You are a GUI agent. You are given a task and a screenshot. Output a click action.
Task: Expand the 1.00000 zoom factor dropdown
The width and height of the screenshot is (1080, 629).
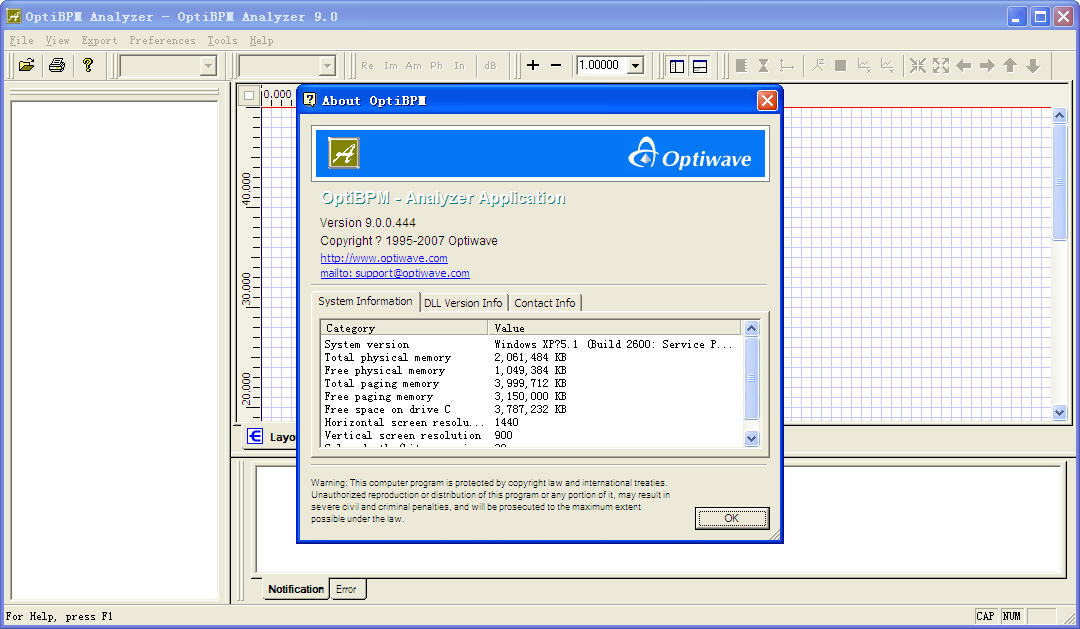point(636,65)
